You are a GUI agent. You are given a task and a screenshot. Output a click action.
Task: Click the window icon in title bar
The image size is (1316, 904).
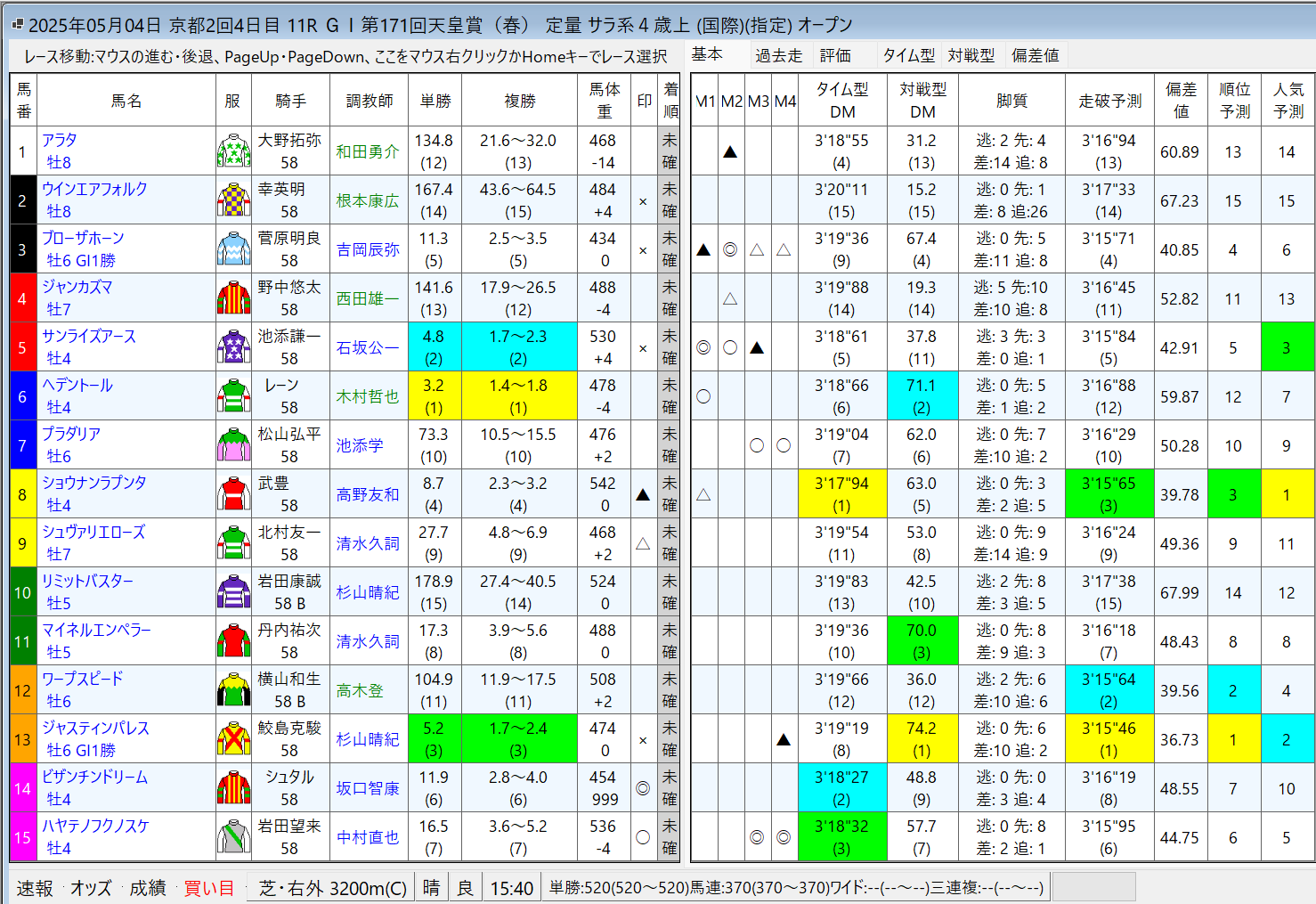[17, 25]
